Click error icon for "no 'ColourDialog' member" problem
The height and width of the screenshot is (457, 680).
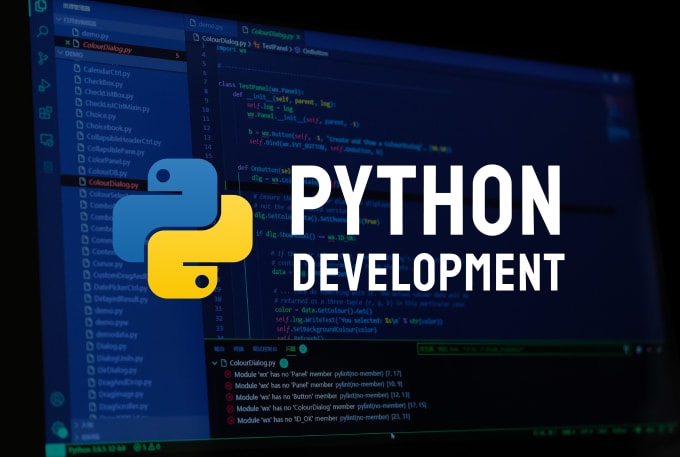pyautogui.click(x=230, y=408)
